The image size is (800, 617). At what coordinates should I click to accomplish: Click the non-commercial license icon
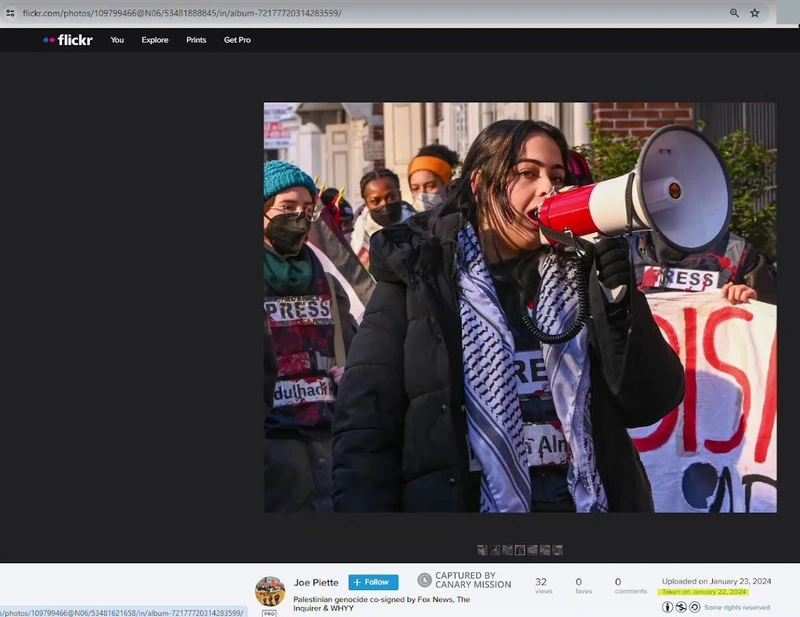click(681, 607)
